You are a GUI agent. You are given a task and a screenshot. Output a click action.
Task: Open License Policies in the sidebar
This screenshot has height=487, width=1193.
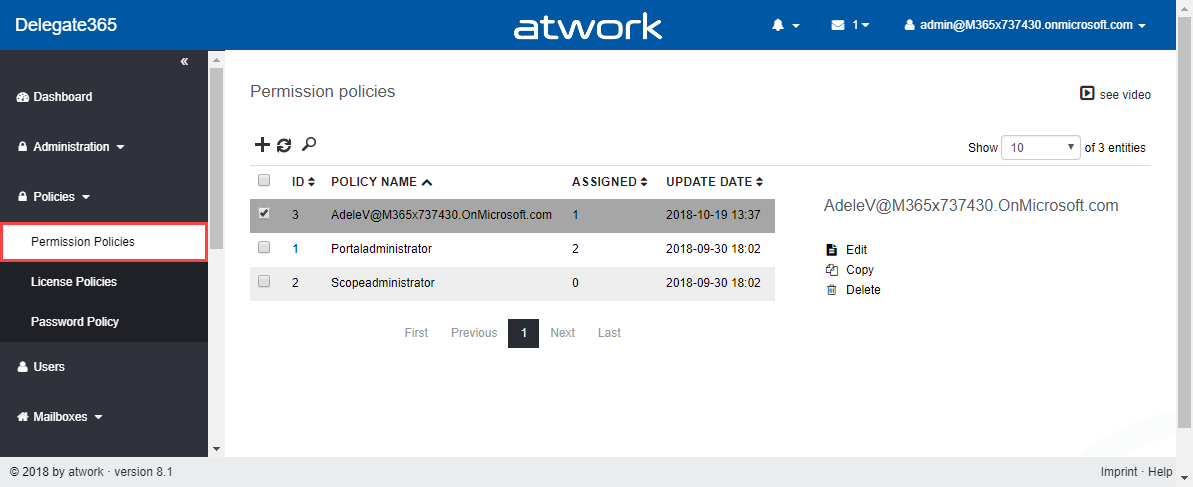(74, 282)
